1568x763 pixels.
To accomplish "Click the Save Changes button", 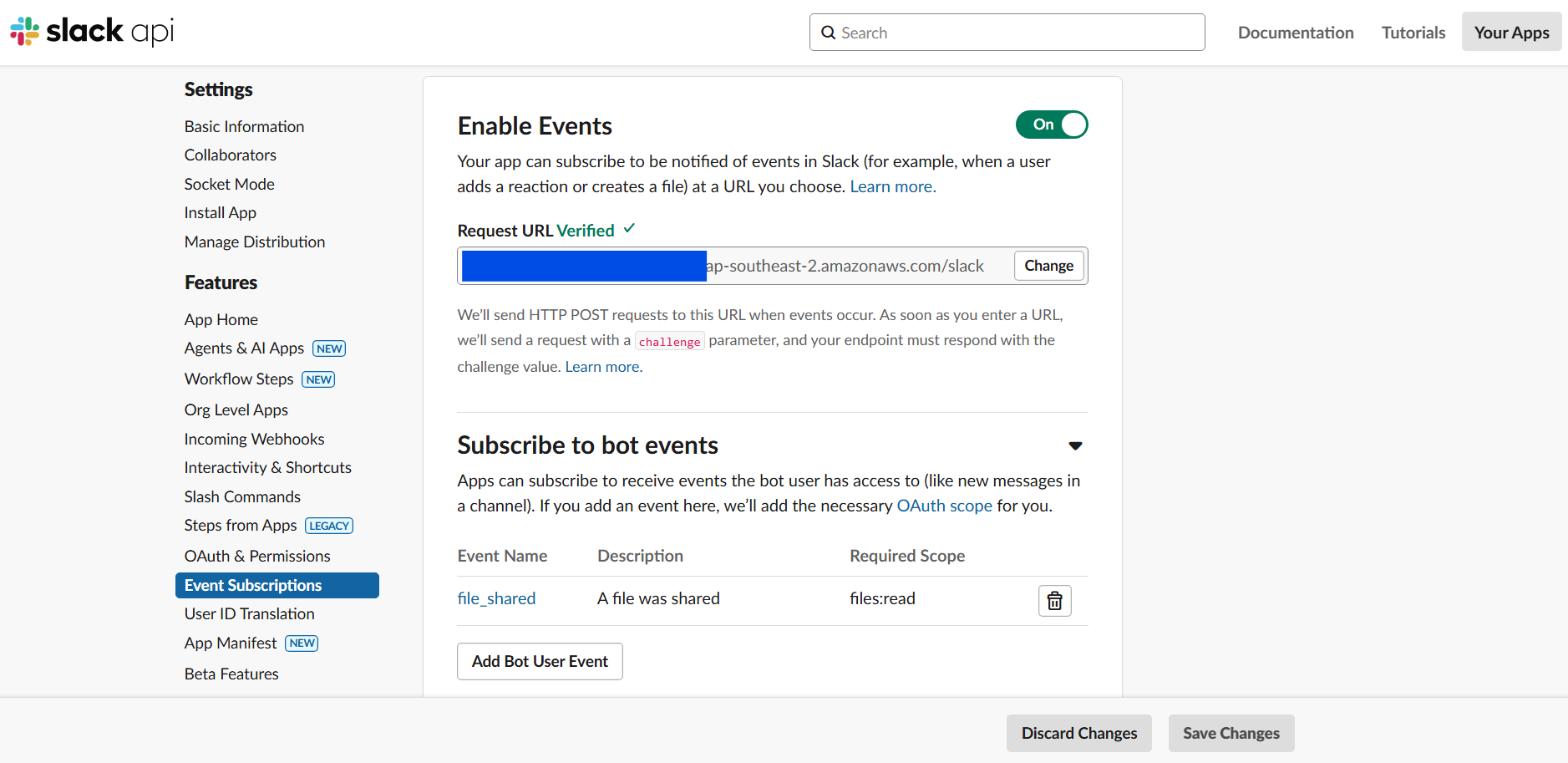I will [x=1231, y=733].
